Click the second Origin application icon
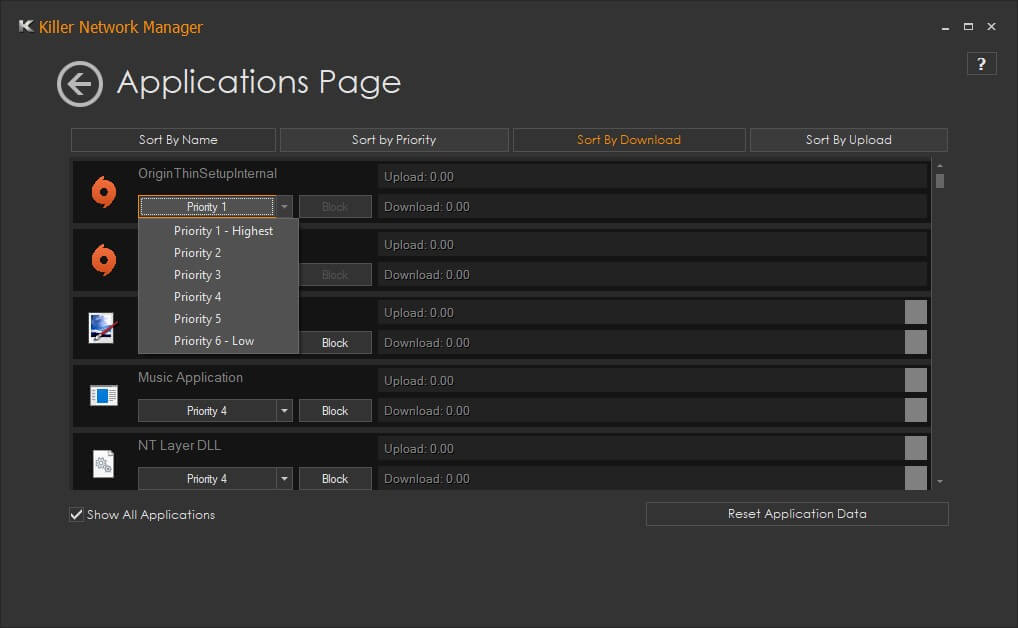Image resolution: width=1018 pixels, height=628 pixels. coord(104,259)
